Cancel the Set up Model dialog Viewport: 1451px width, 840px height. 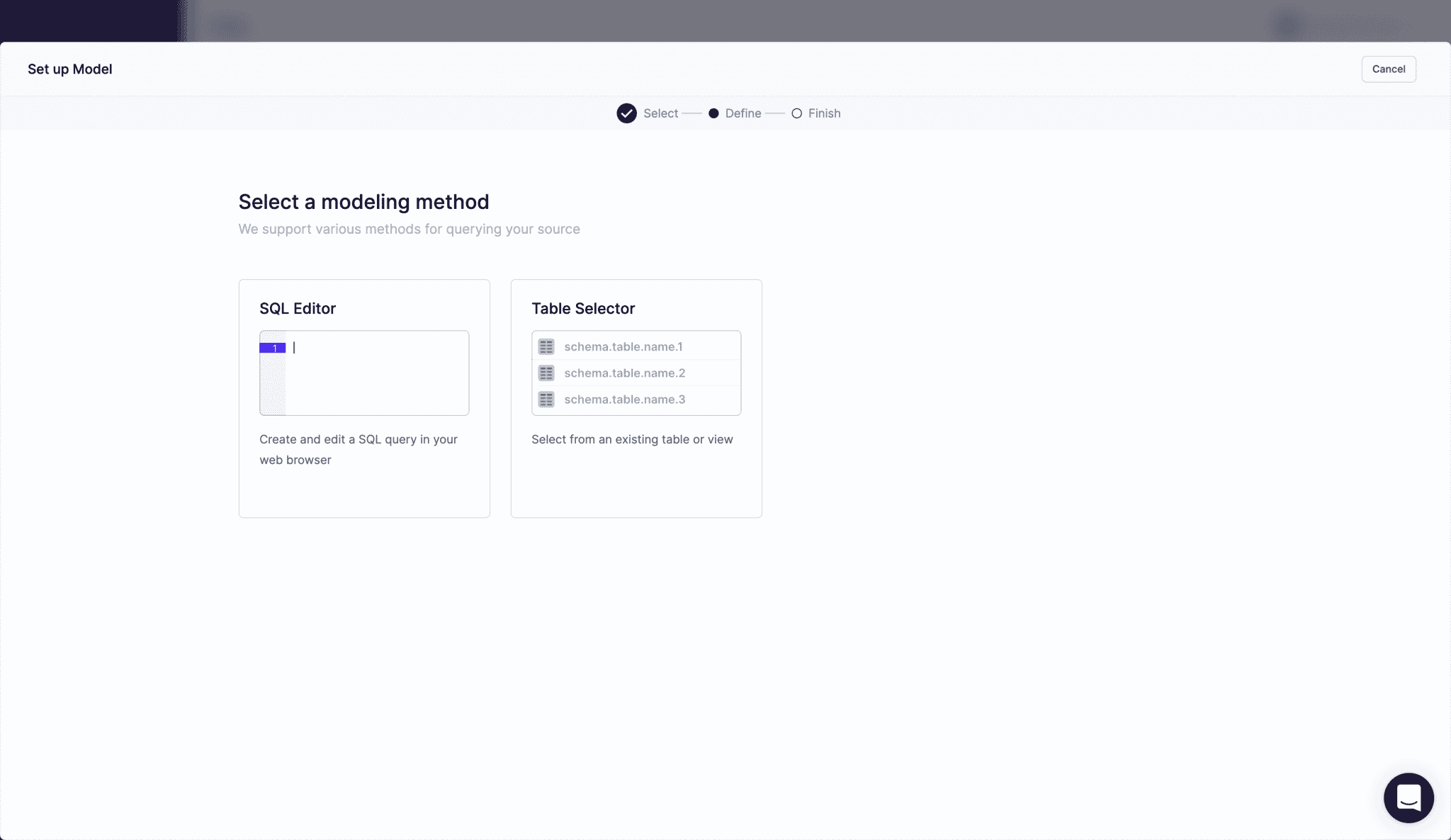coord(1388,69)
